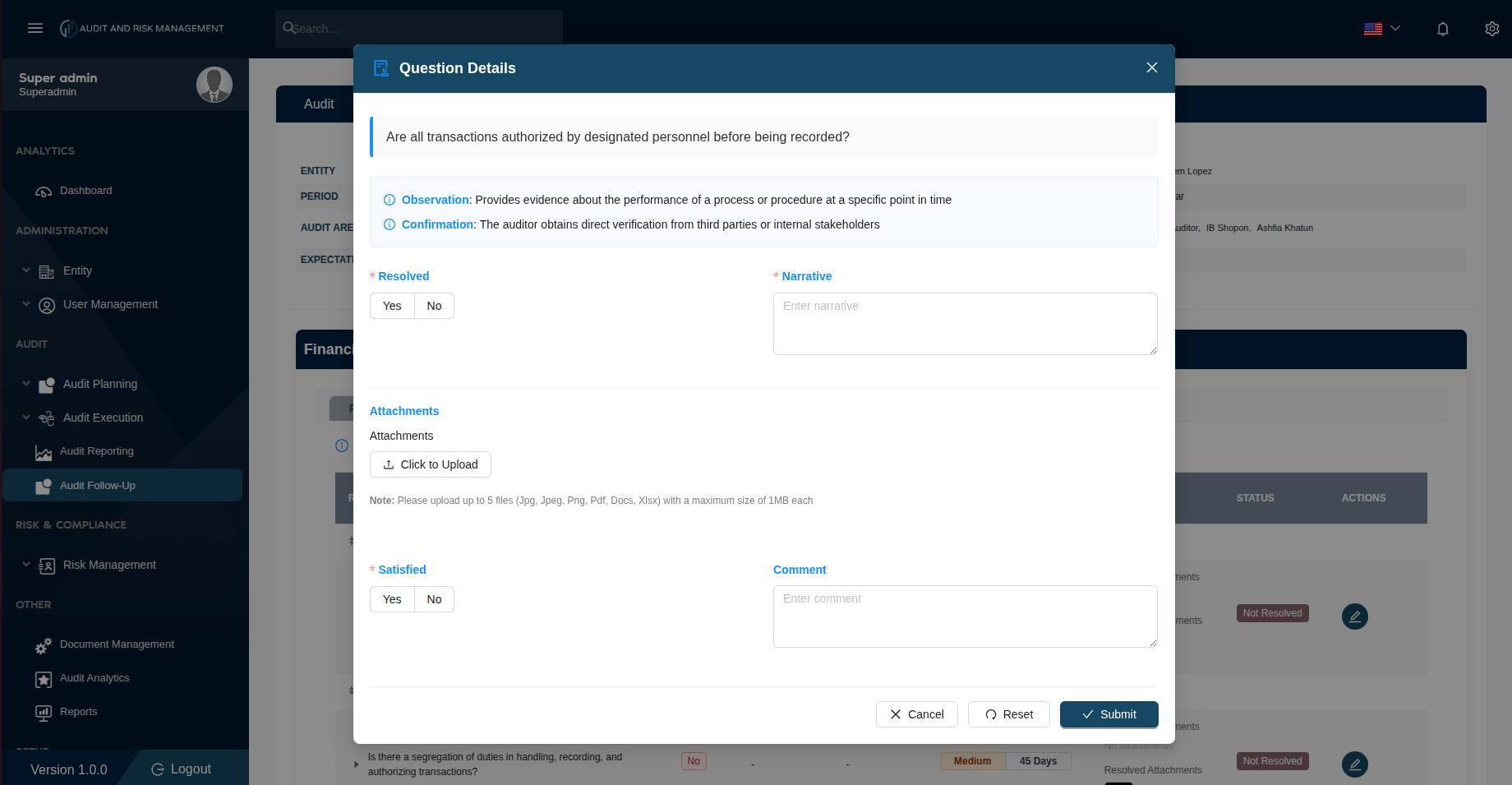Close the Question Details dialog
The image size is (1512, 785).
[1151, 67]
